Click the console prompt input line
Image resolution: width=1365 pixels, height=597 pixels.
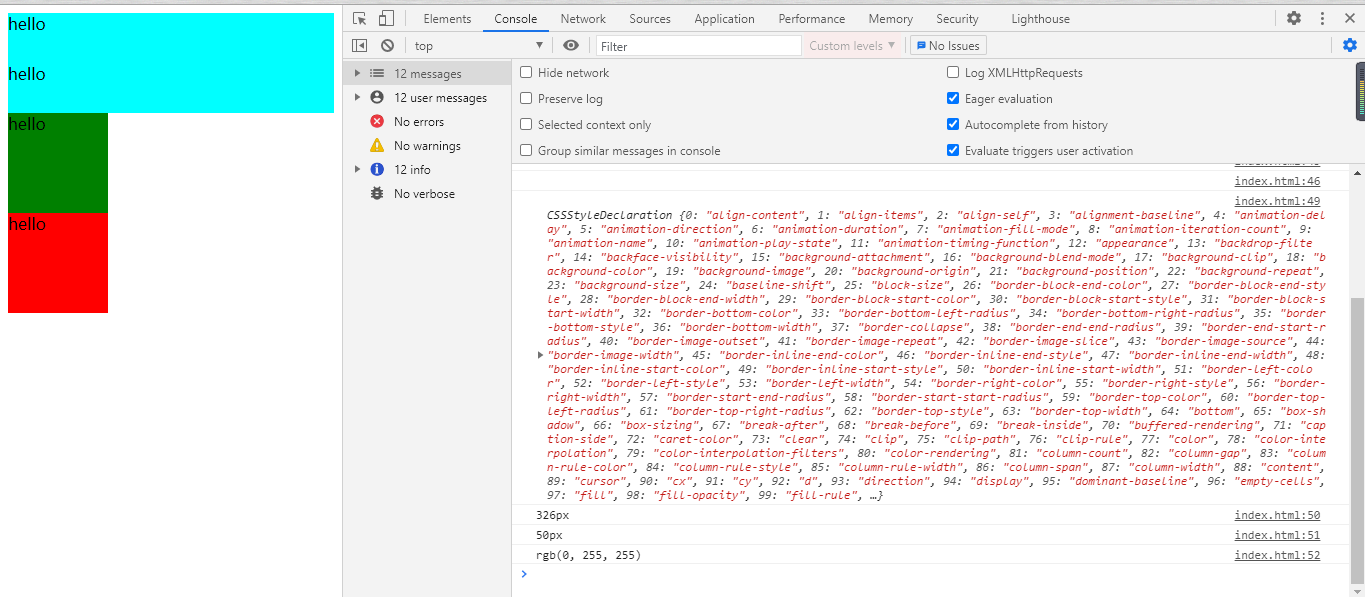tap(930, 574)
